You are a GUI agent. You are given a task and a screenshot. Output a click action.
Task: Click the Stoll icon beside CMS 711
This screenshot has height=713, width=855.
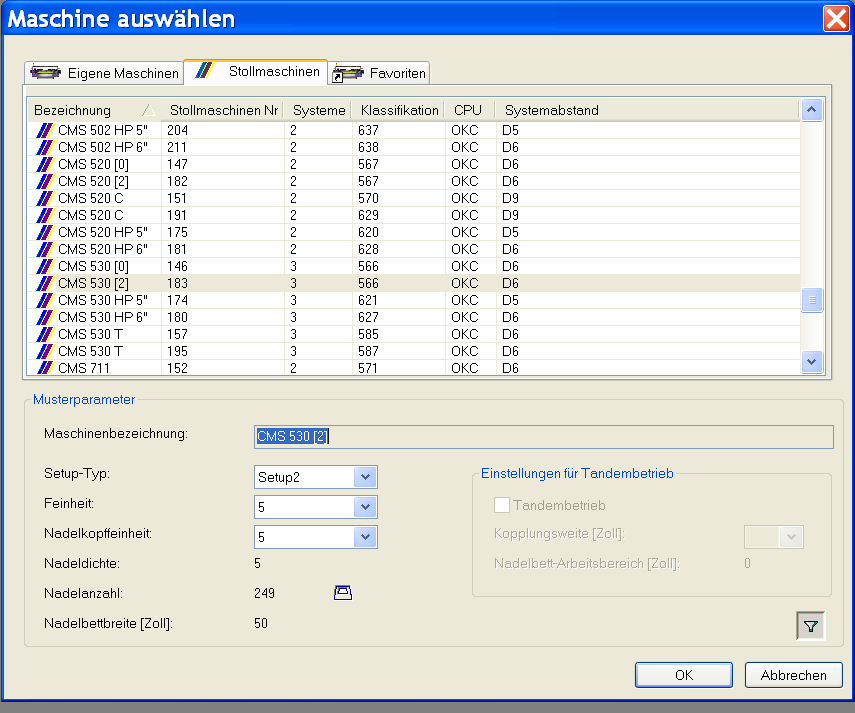44,368
